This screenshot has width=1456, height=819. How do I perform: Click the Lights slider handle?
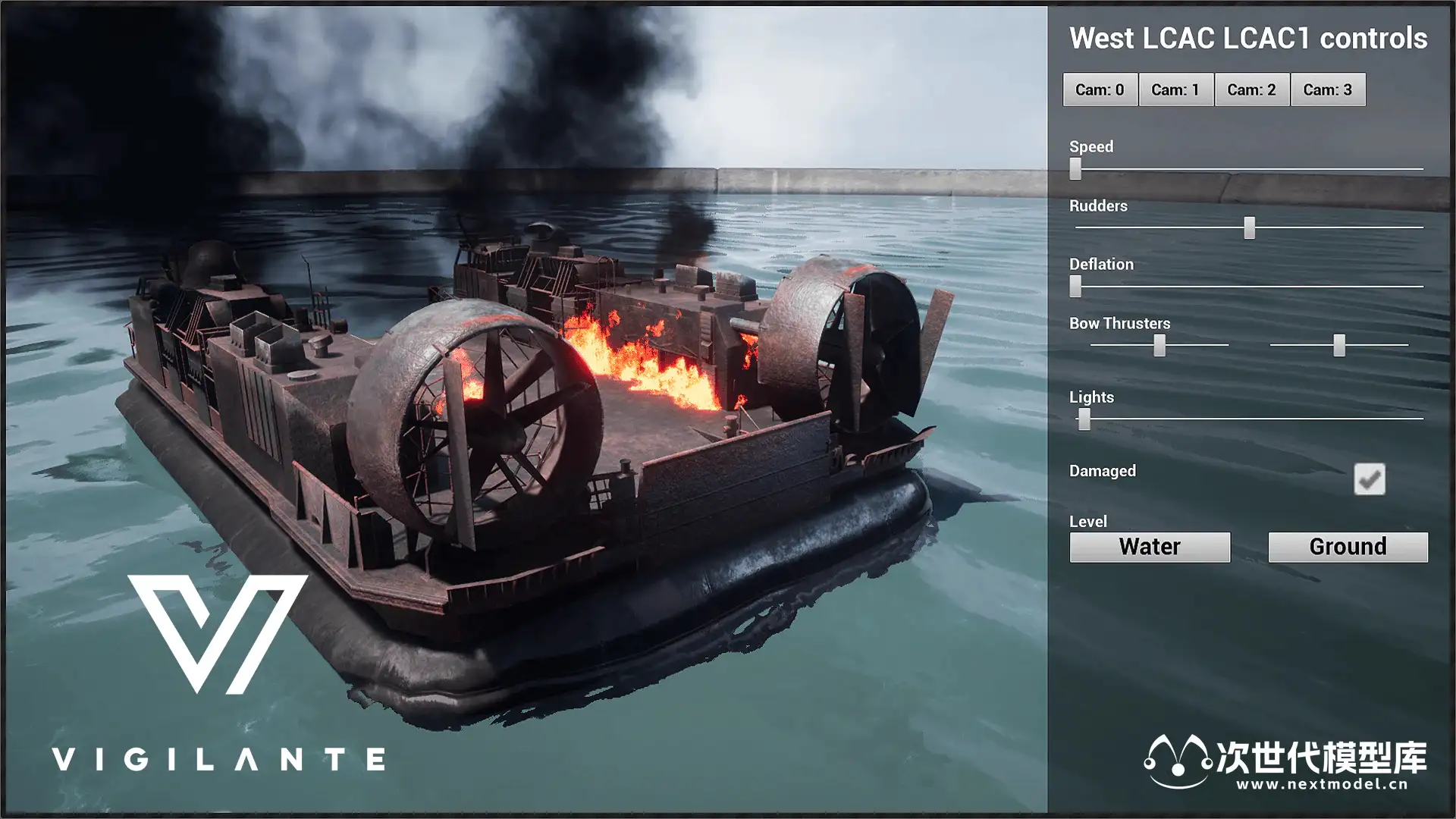(1084, 419)
